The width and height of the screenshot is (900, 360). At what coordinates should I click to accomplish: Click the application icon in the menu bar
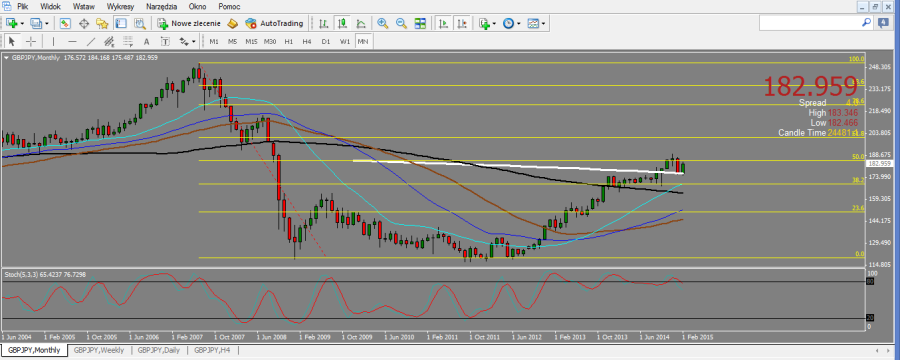click(x=6, y=7)
